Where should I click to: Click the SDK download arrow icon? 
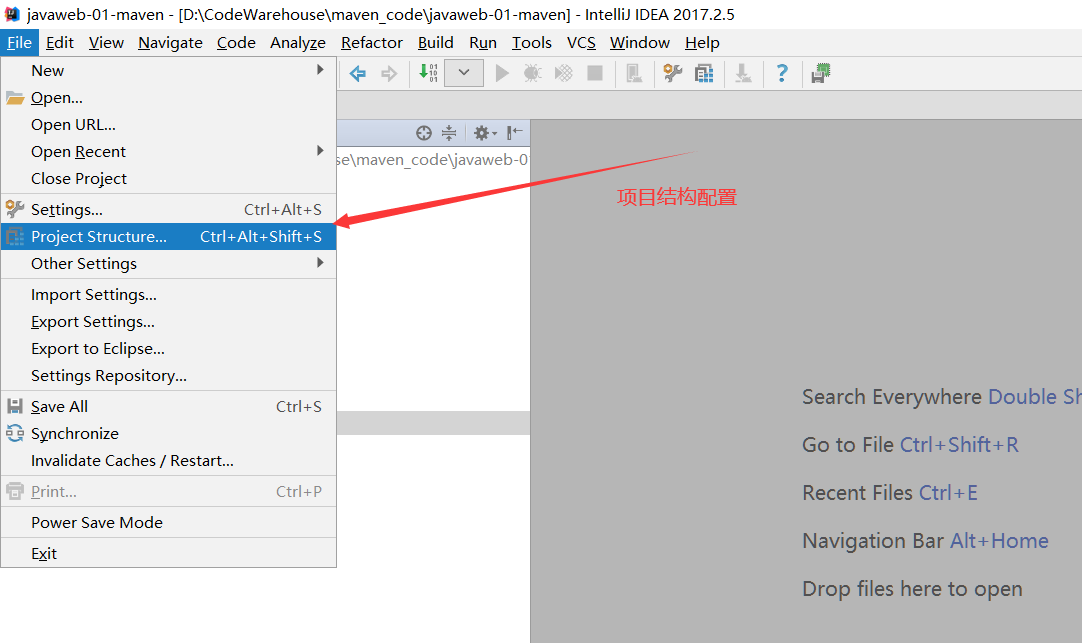pyautogui.click(x=743, y=73)
